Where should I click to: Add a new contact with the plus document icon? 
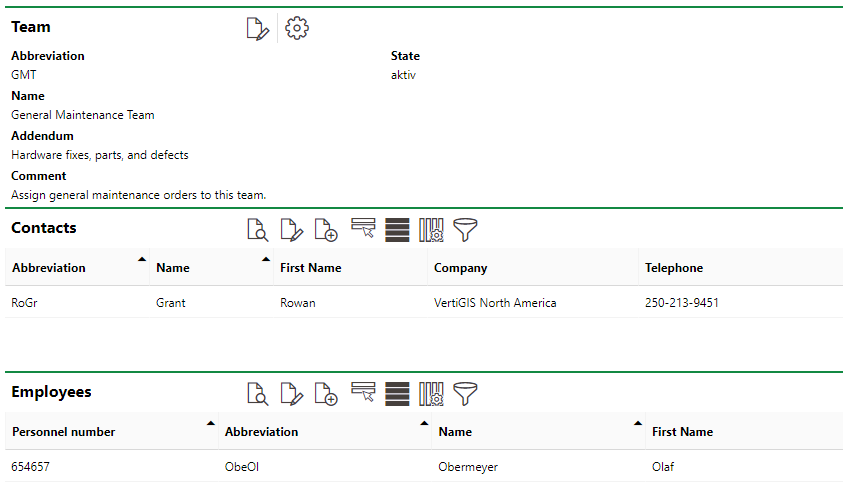[x=326, y=230]
